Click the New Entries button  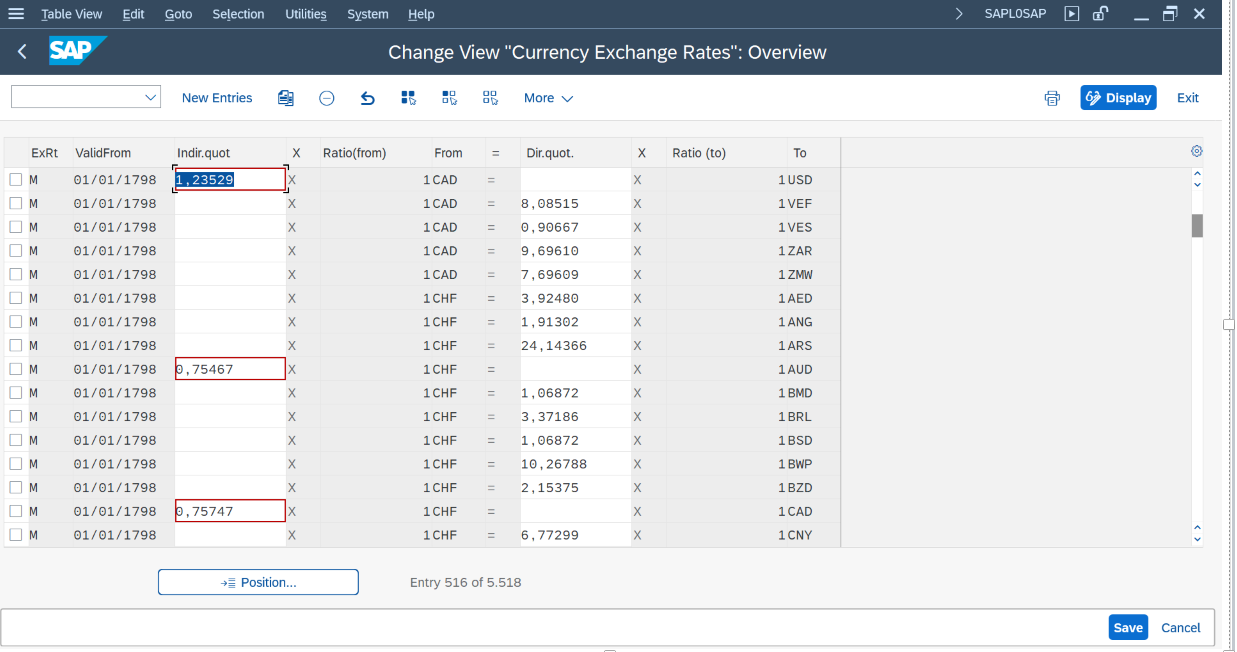[217, 98]
